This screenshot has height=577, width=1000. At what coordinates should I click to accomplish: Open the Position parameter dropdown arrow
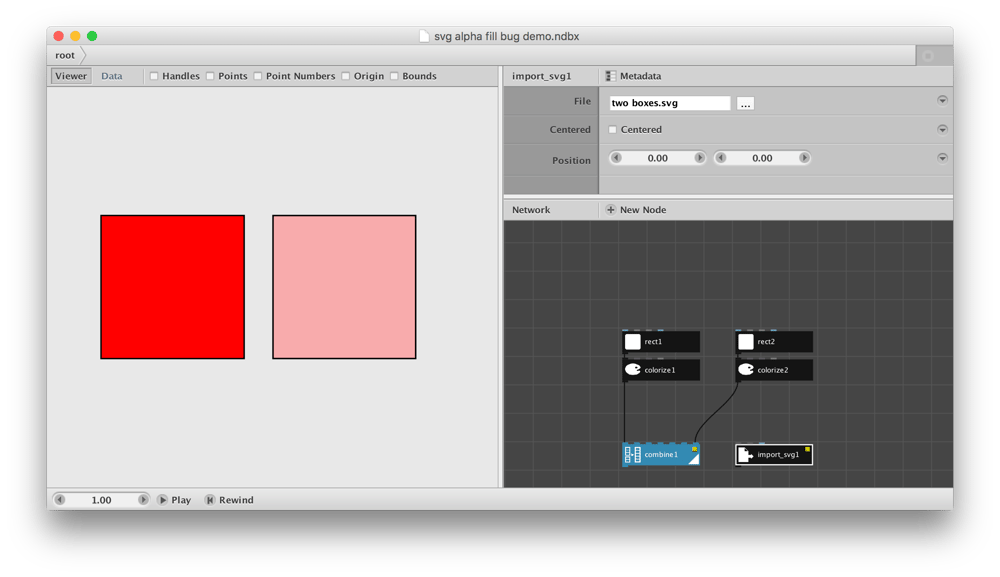942,158
